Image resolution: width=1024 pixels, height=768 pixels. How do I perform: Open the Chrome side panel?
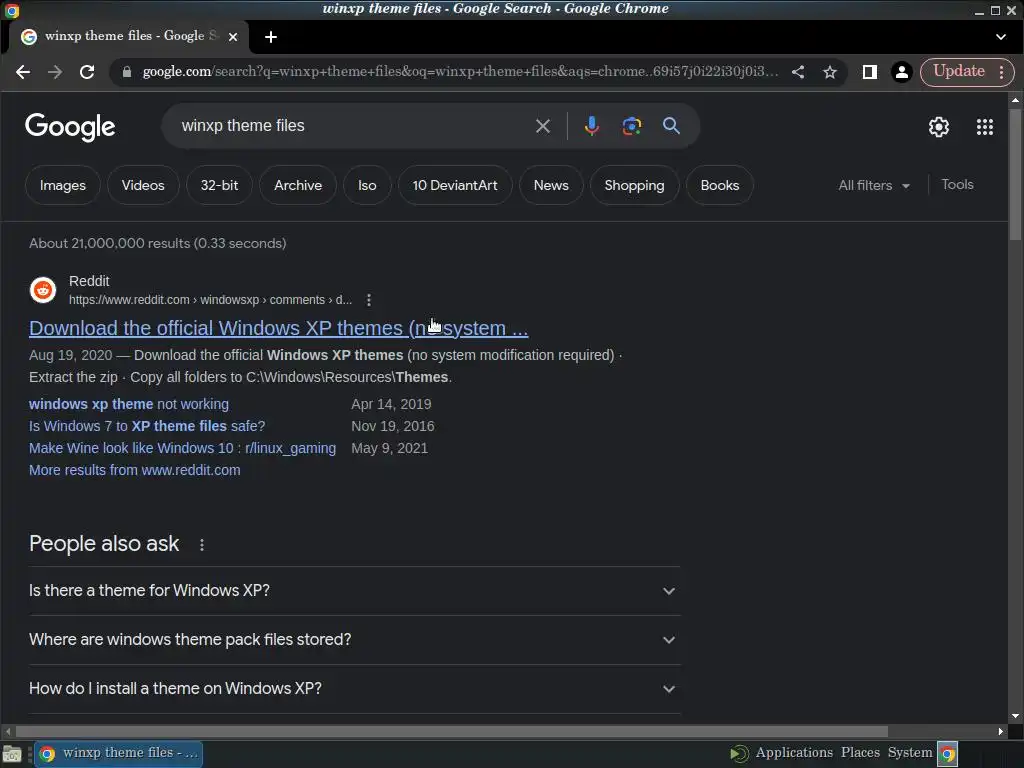click(869, 72)
